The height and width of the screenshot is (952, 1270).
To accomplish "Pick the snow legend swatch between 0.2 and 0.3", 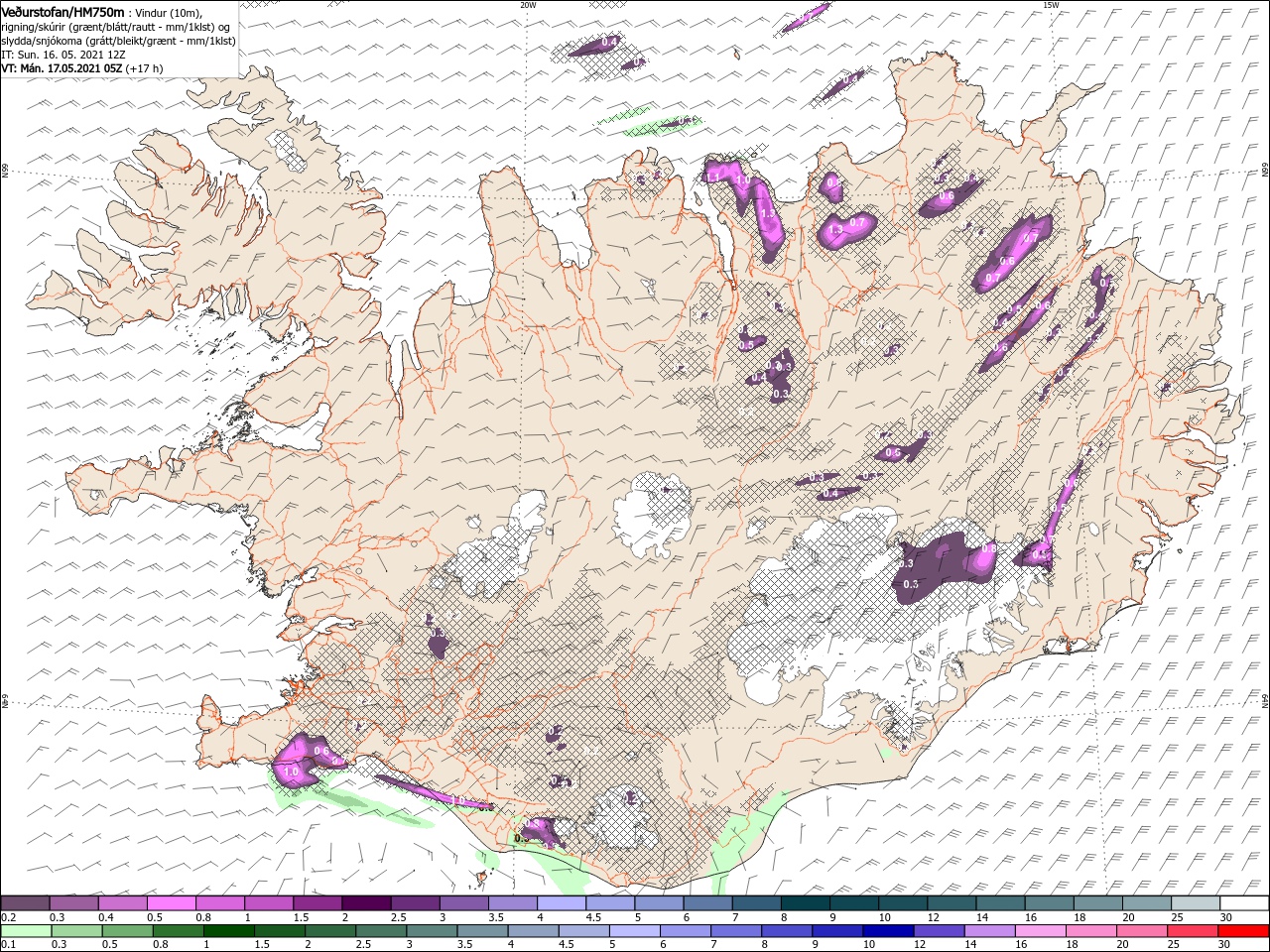I will click(x=25, y=902).
